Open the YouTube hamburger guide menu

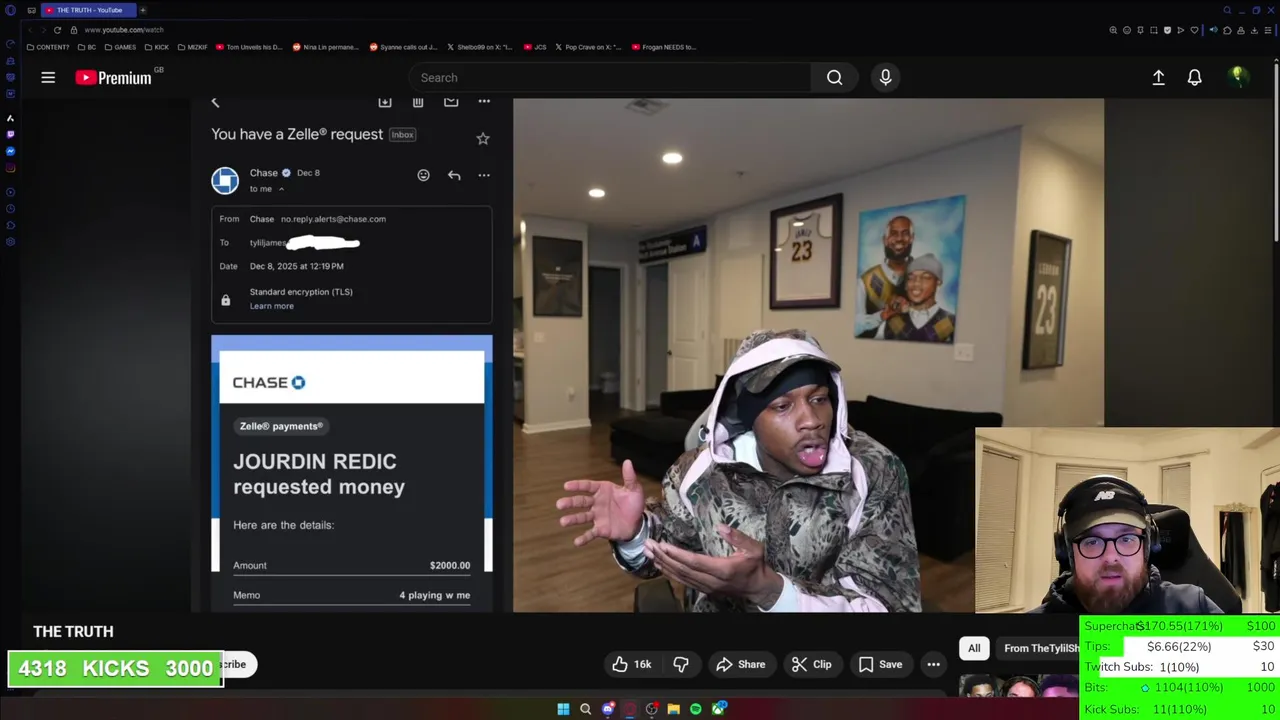pos(48,77)
